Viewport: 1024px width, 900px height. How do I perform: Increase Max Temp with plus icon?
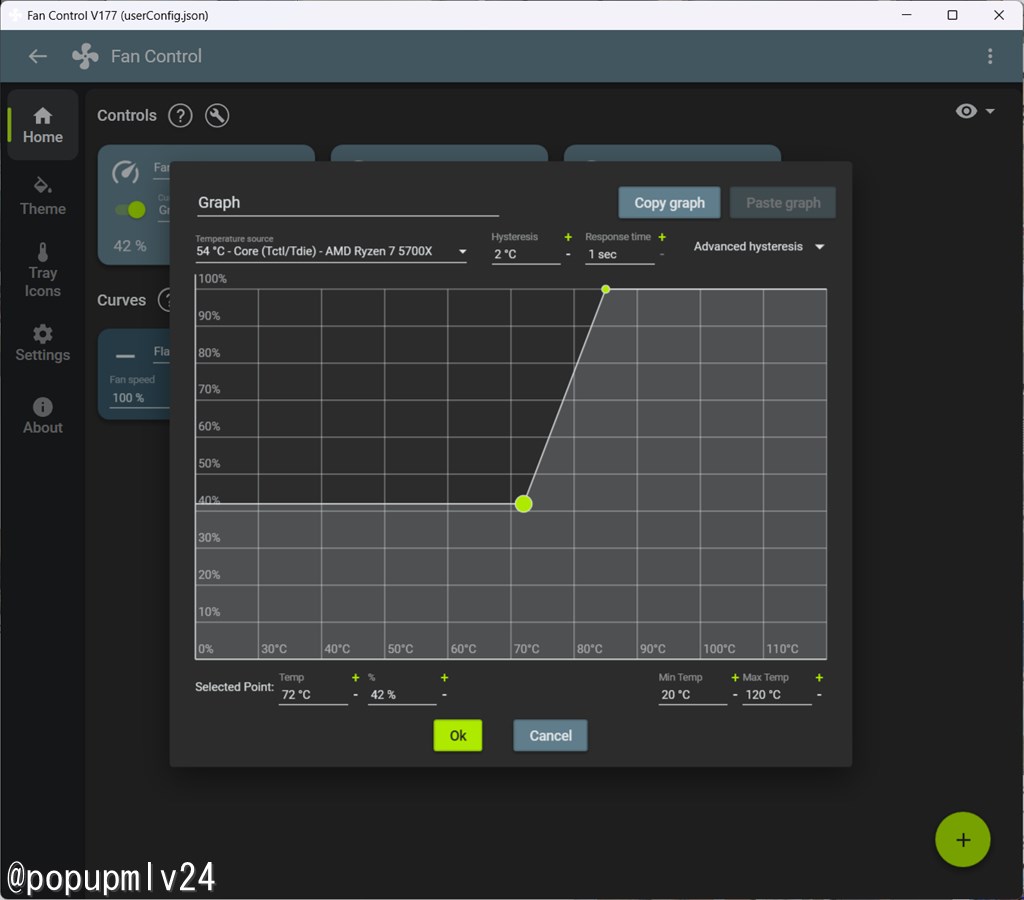point(819,678)
